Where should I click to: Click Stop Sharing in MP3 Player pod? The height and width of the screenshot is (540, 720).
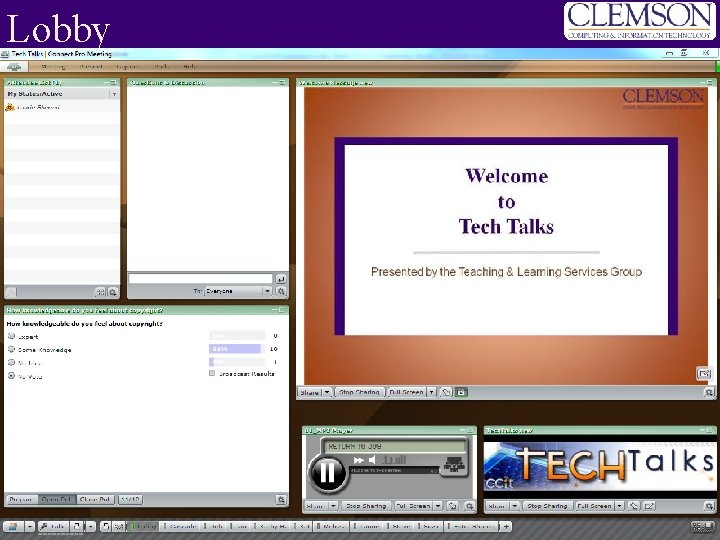[366, 506]
